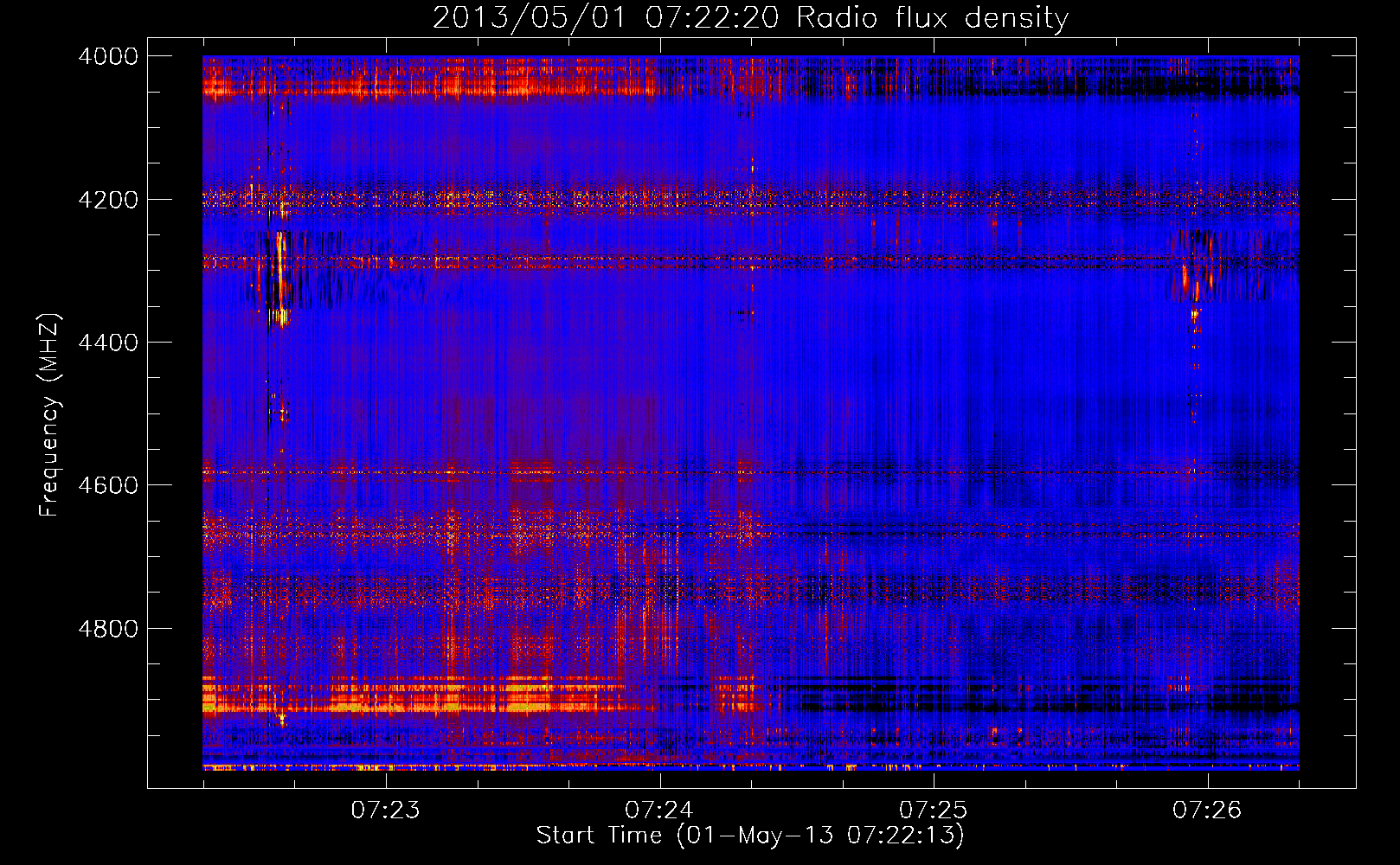Image resolution: width=1400 pixels, height=865 pixels.
Task: Click the 'Frequency (MHZ)' axis title
Action: pyautogui.click(x=50, y=415)
